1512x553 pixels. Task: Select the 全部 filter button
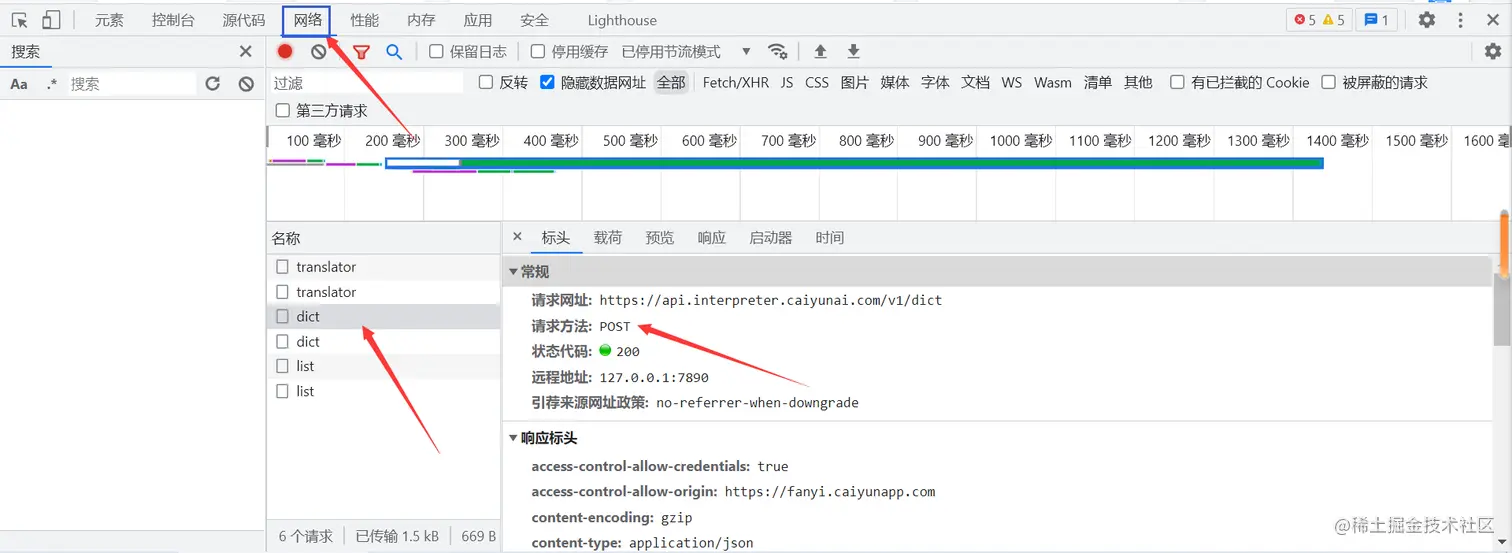click(x=671, y=83)
